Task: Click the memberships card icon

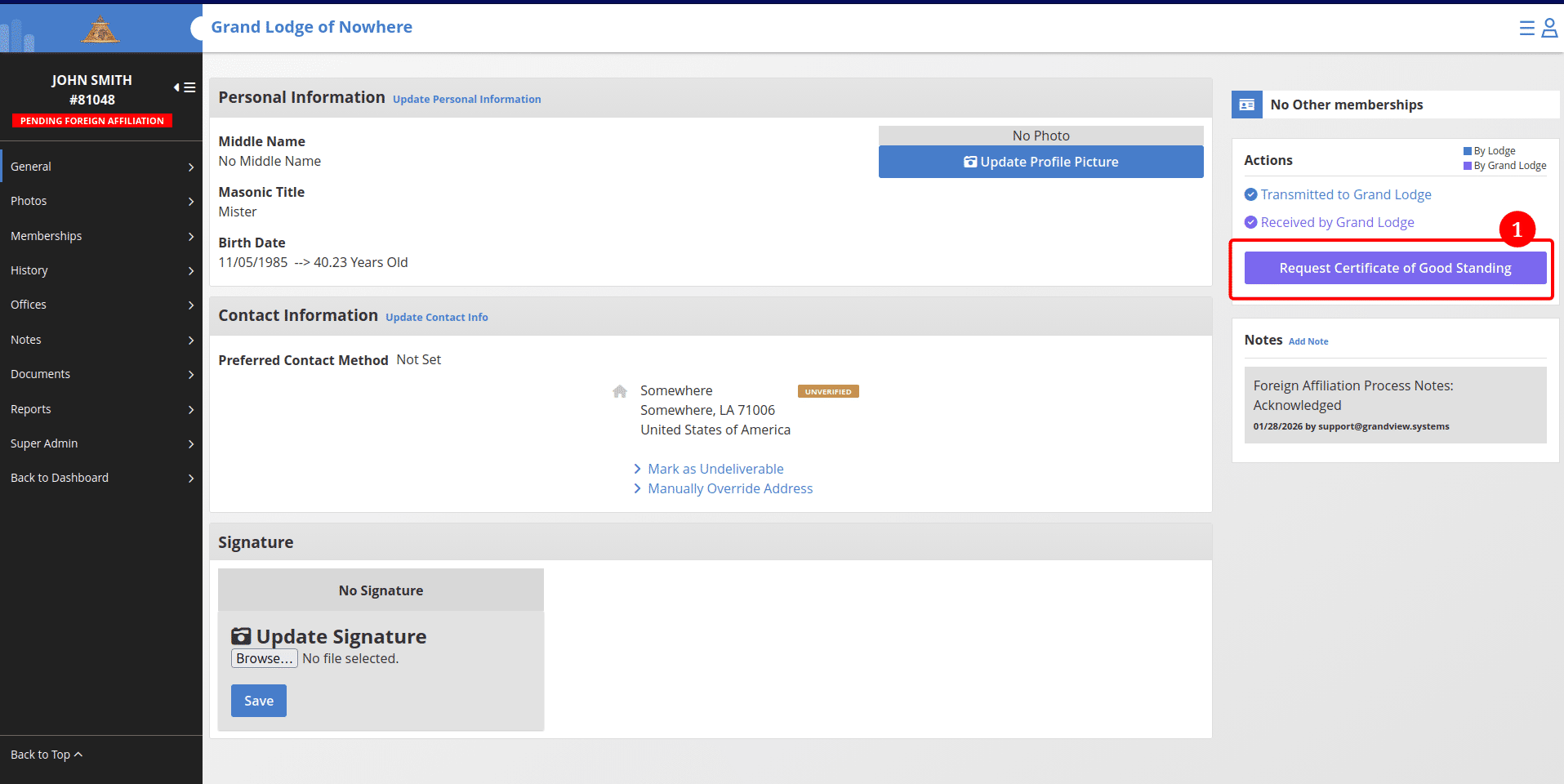Action: pyautogui.click(x=1246, y=105)
